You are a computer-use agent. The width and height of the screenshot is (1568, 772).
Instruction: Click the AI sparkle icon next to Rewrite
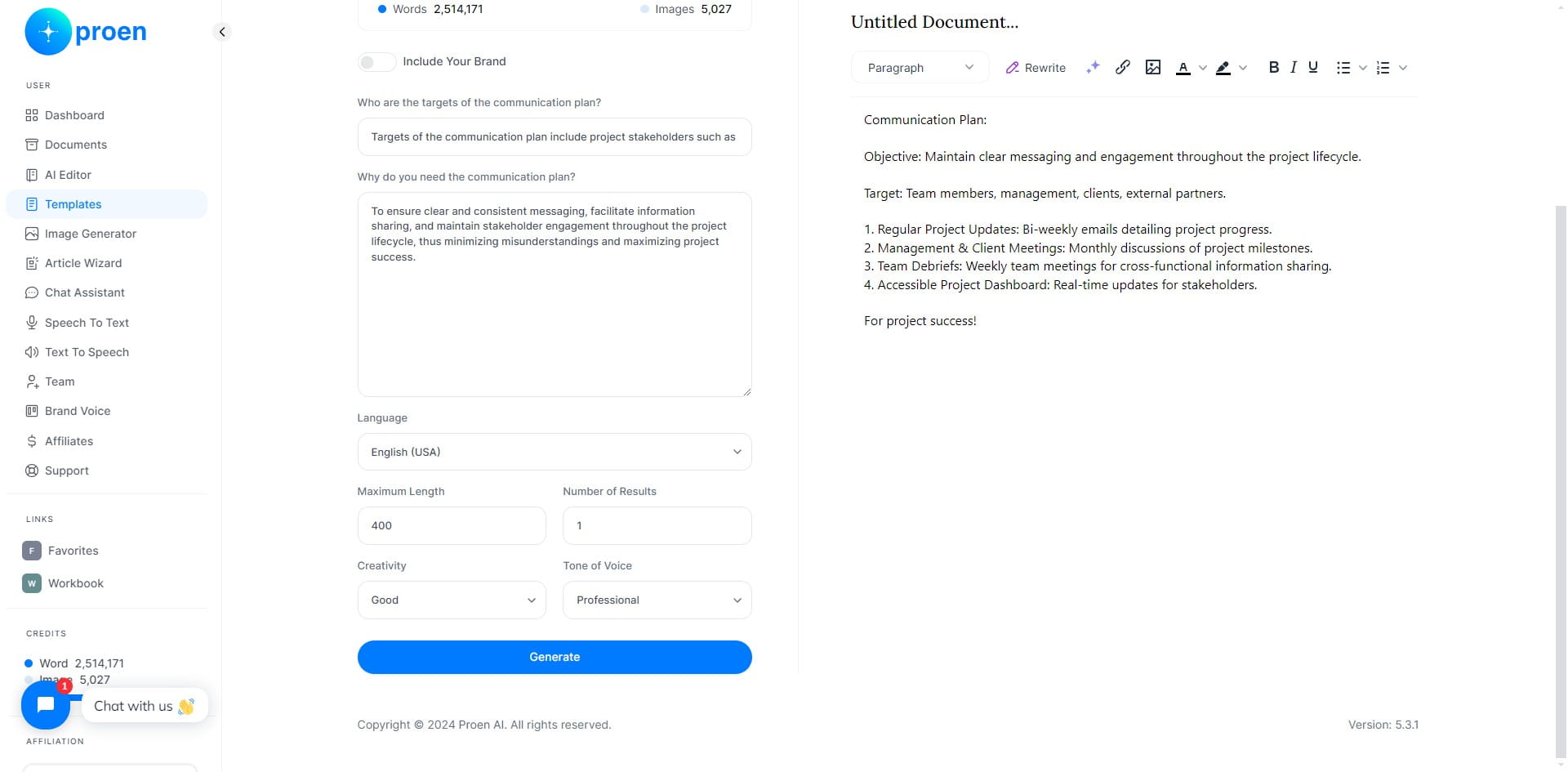click(x=1093, y=67)
